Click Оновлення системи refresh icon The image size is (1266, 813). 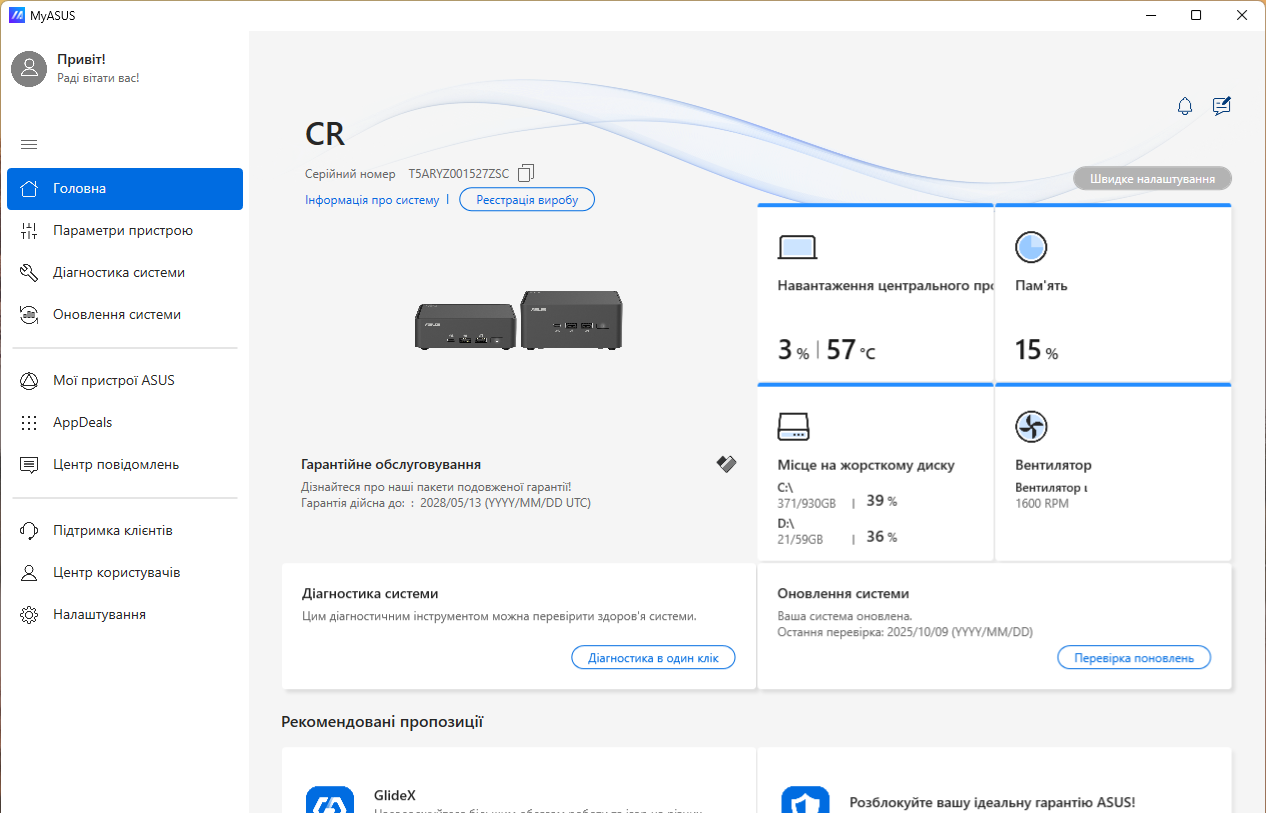[x=29, y=315]
